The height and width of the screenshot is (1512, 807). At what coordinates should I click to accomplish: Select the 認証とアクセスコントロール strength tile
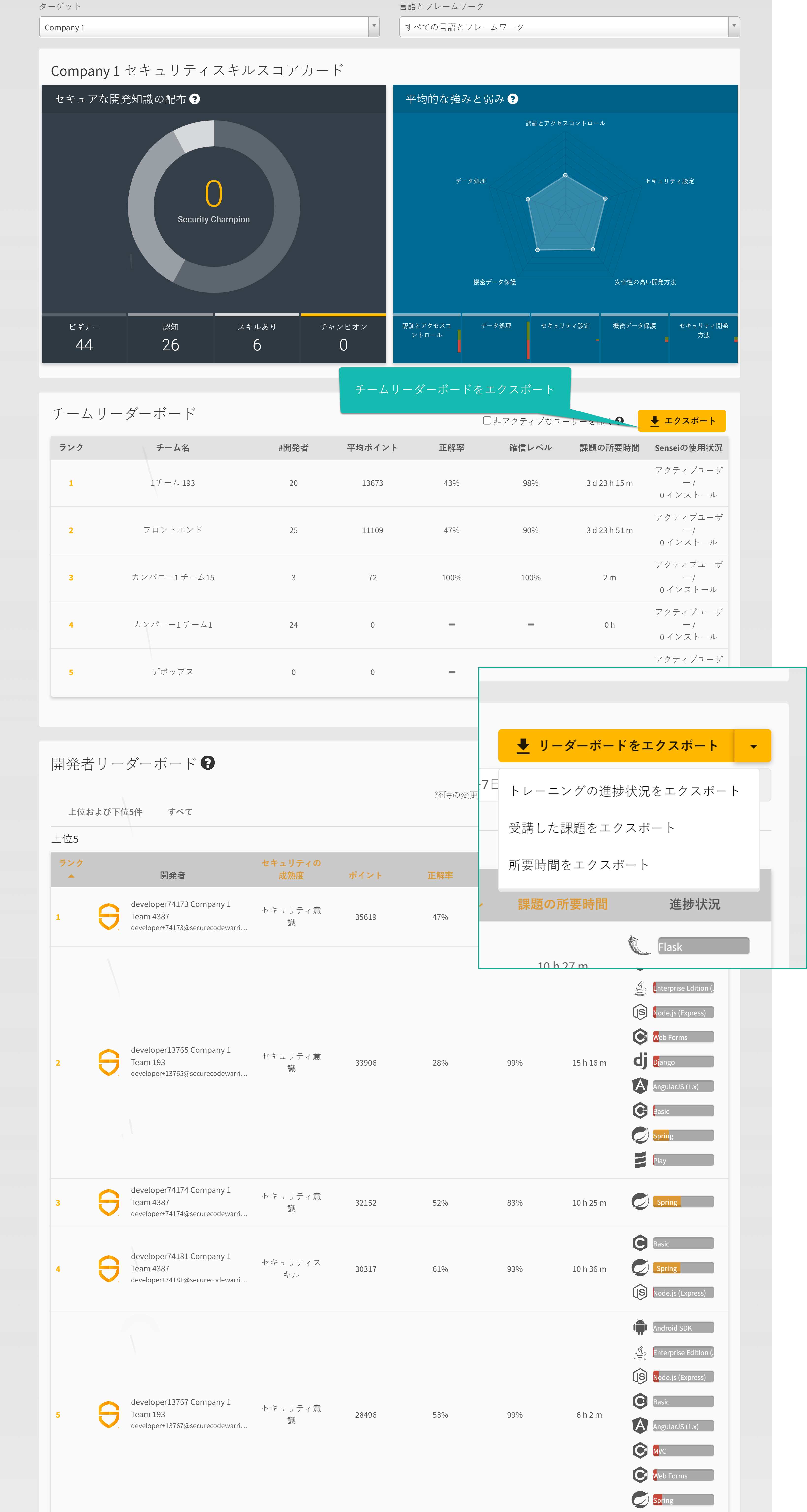427,338
